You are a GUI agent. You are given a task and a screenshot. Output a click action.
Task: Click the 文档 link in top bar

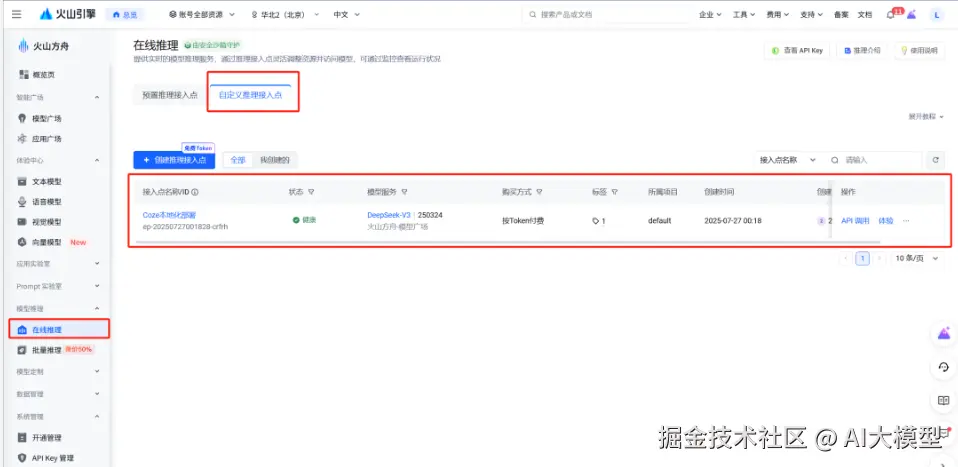(x=865, y=15)
